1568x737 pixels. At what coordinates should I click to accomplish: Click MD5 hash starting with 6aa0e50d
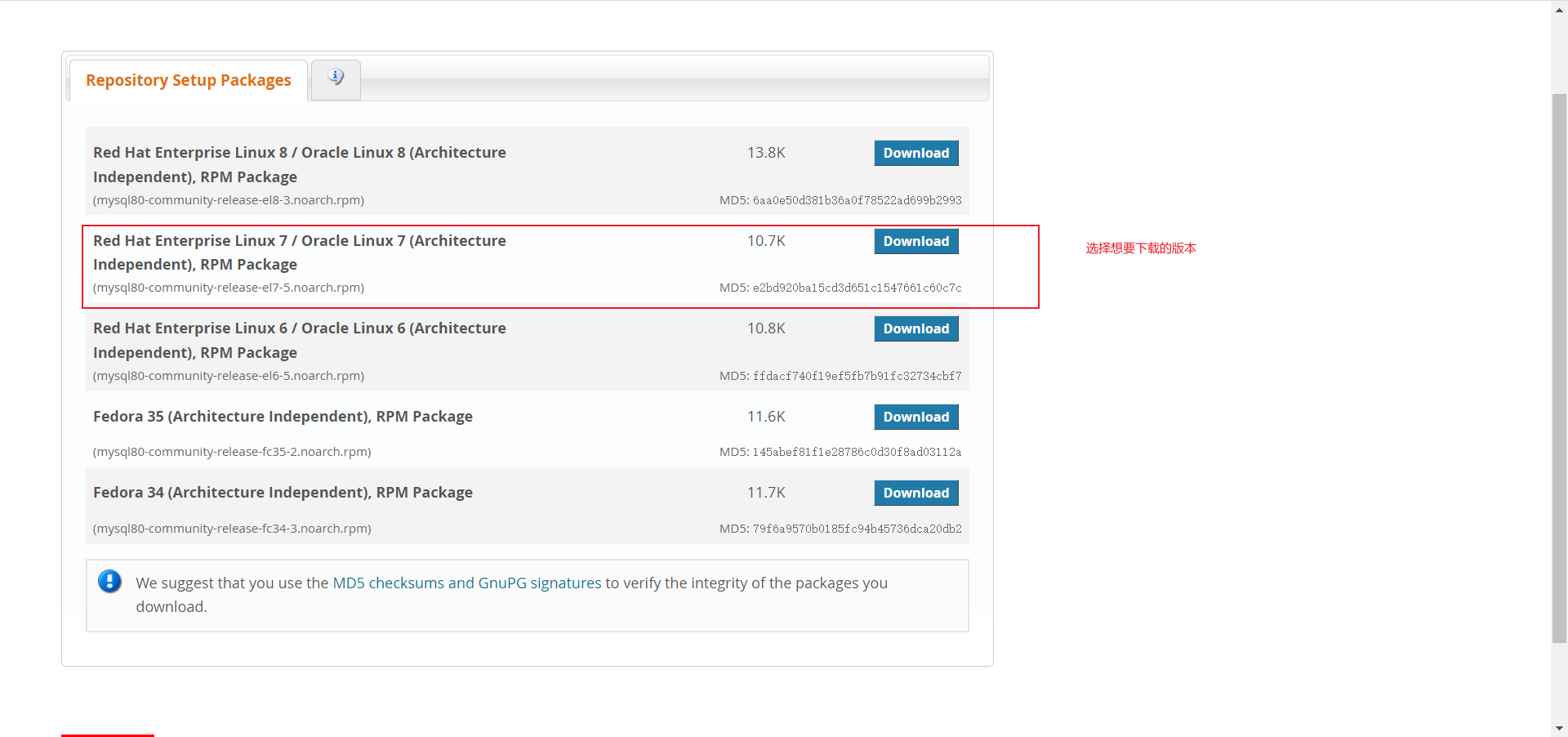857,200
